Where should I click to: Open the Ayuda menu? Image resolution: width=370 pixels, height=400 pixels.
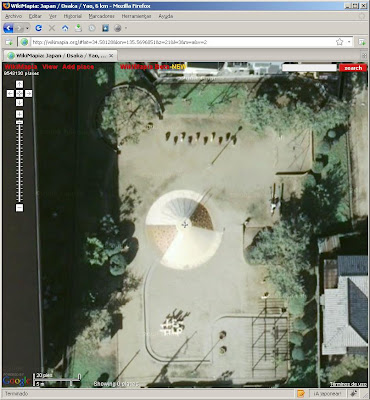click(x=166, y=16)
